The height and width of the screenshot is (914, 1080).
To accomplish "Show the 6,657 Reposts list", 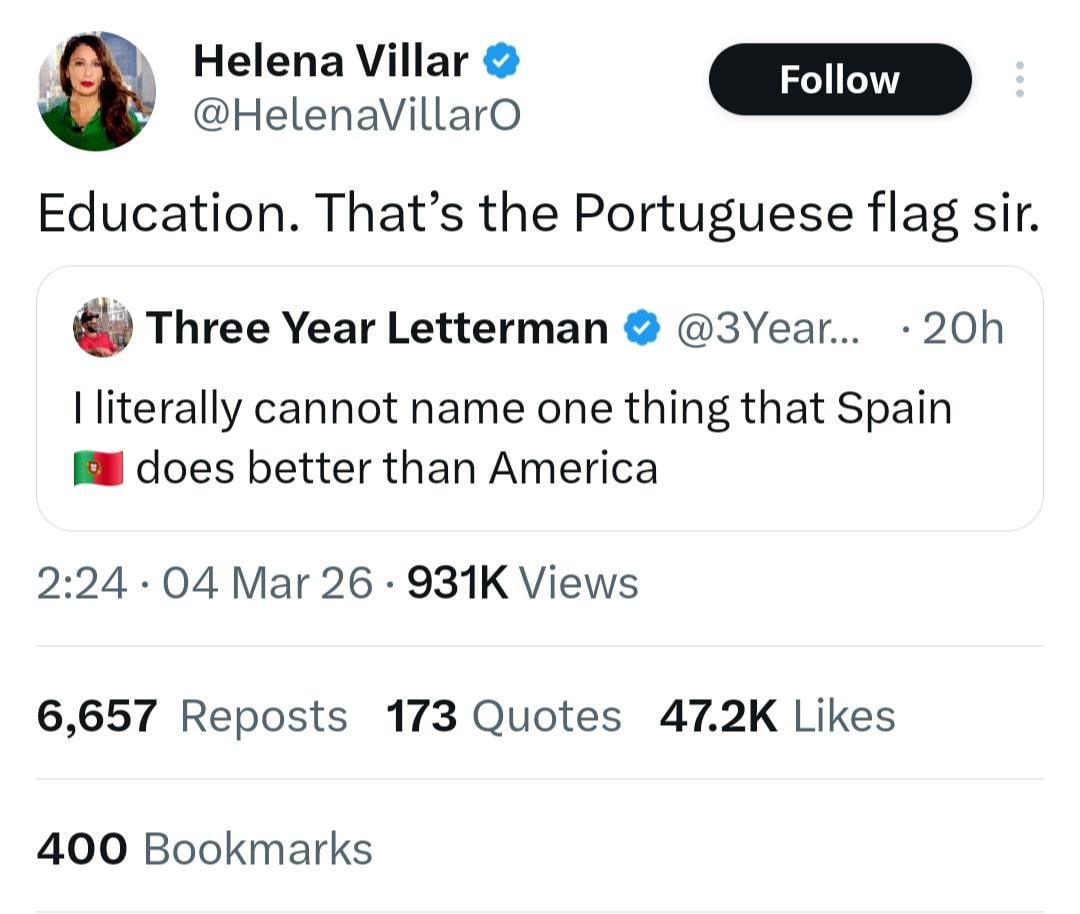I will [x=192, y=716].
